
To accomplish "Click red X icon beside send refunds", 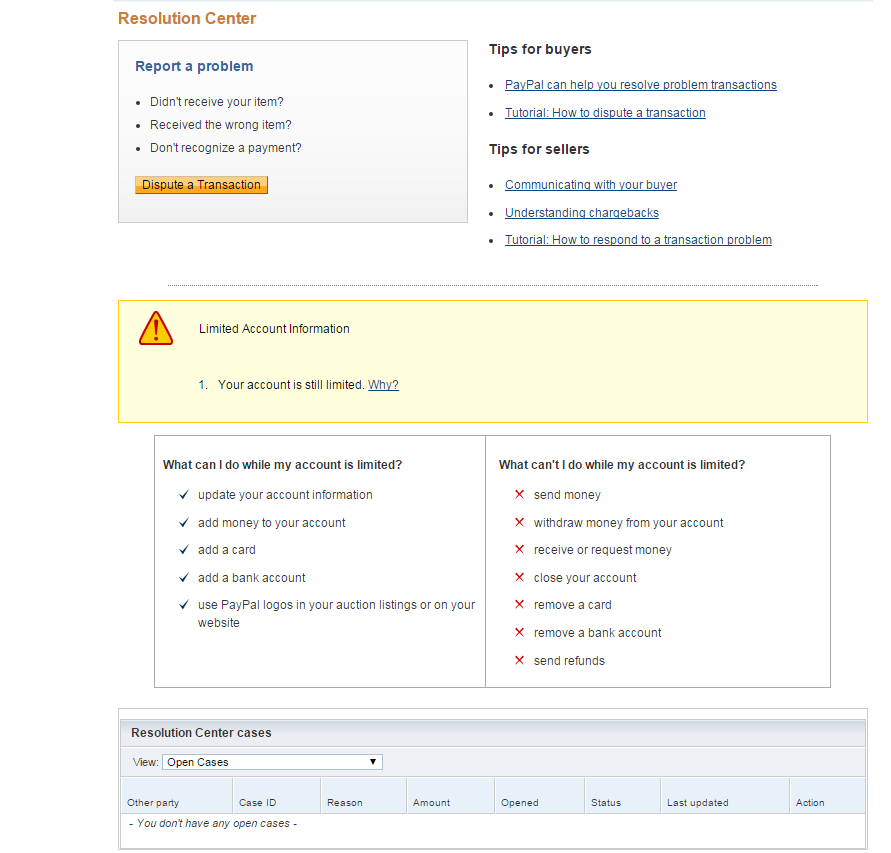I will 519,661.
